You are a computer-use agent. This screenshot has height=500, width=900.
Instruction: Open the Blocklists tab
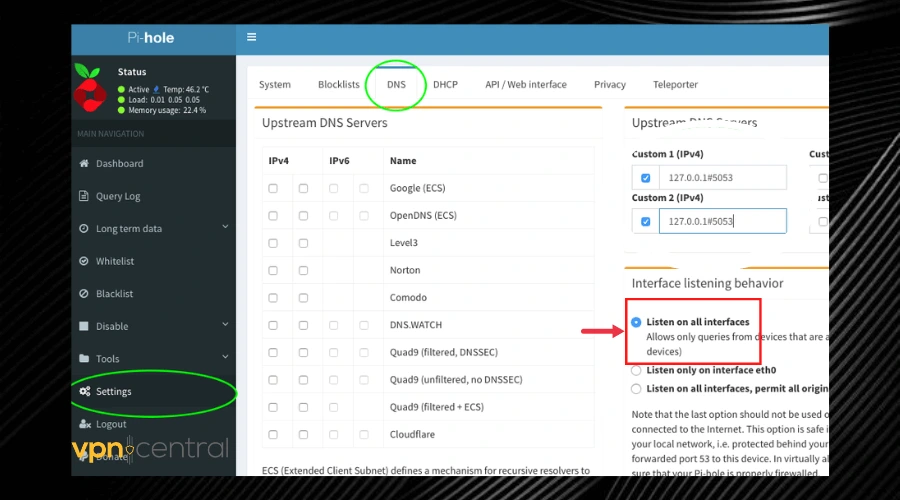(338, 85)
